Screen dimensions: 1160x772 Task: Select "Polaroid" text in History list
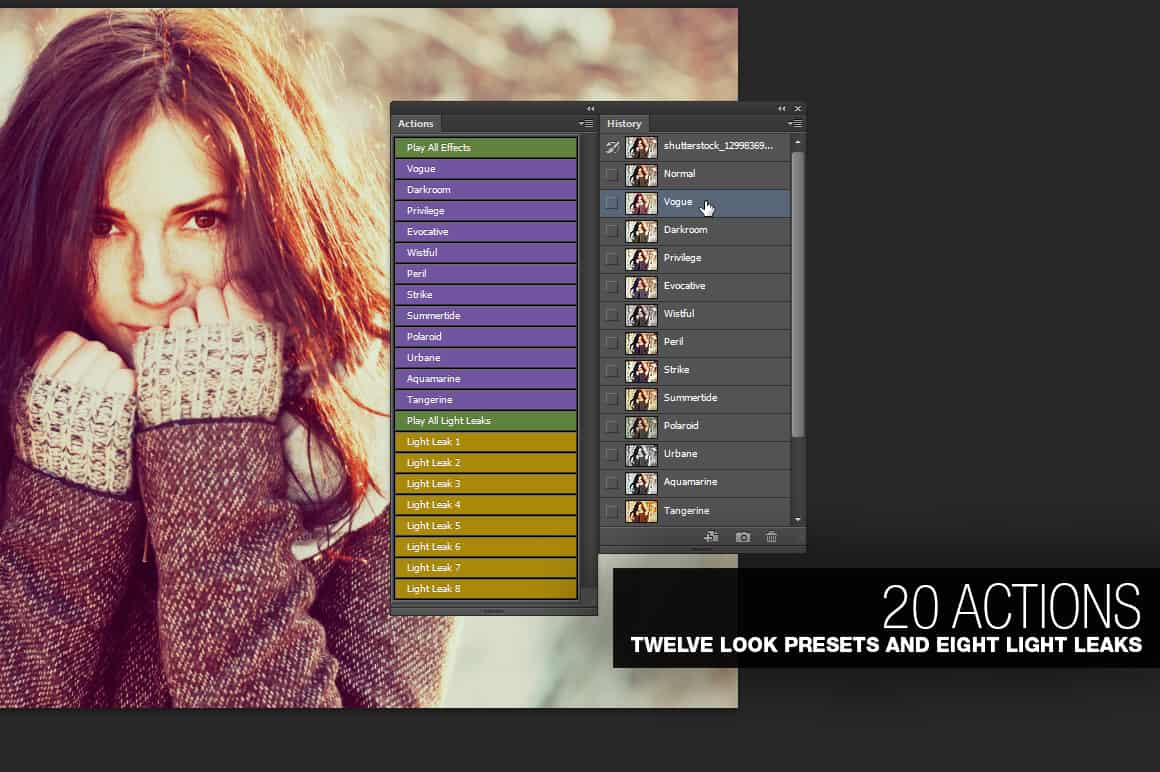click(x=681, y=426)
